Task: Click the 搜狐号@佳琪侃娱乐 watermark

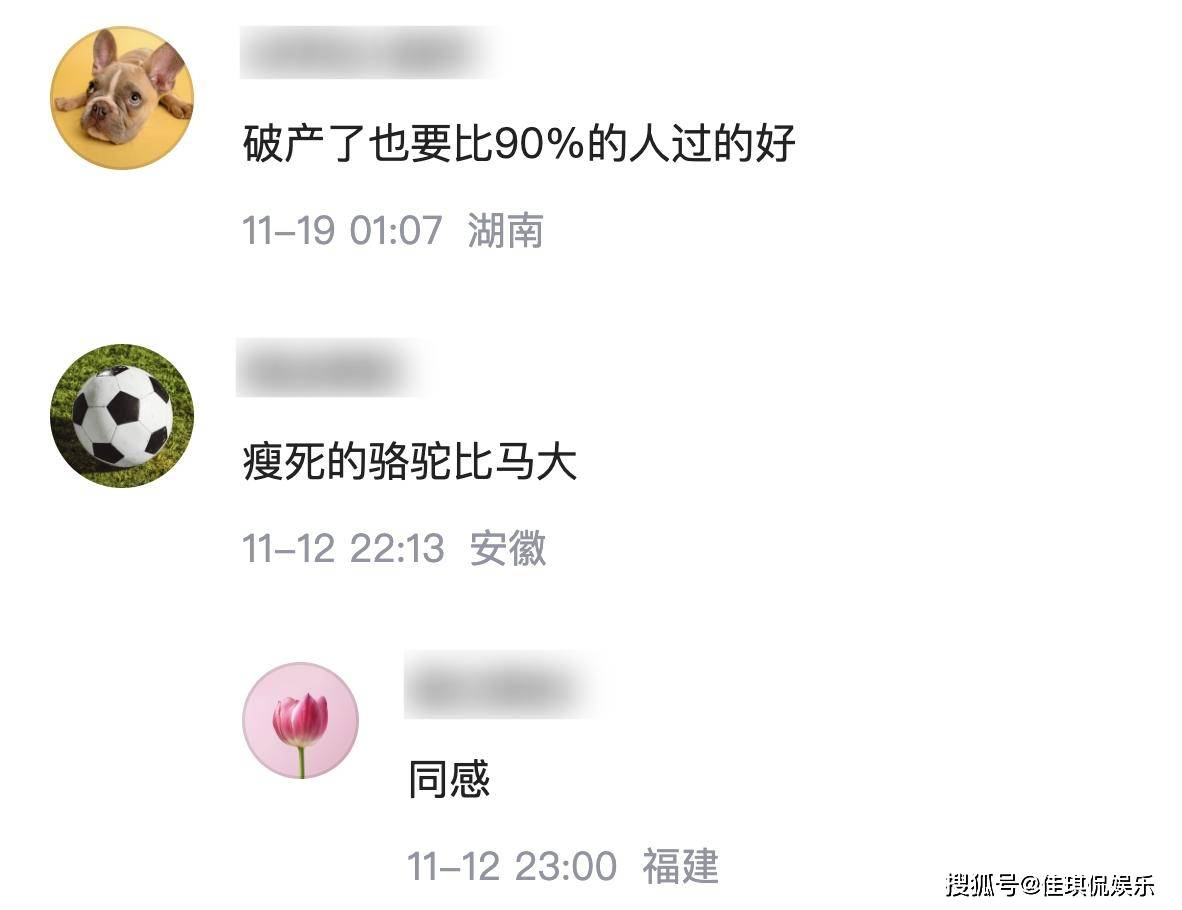Action: [x=1050, y=884]
